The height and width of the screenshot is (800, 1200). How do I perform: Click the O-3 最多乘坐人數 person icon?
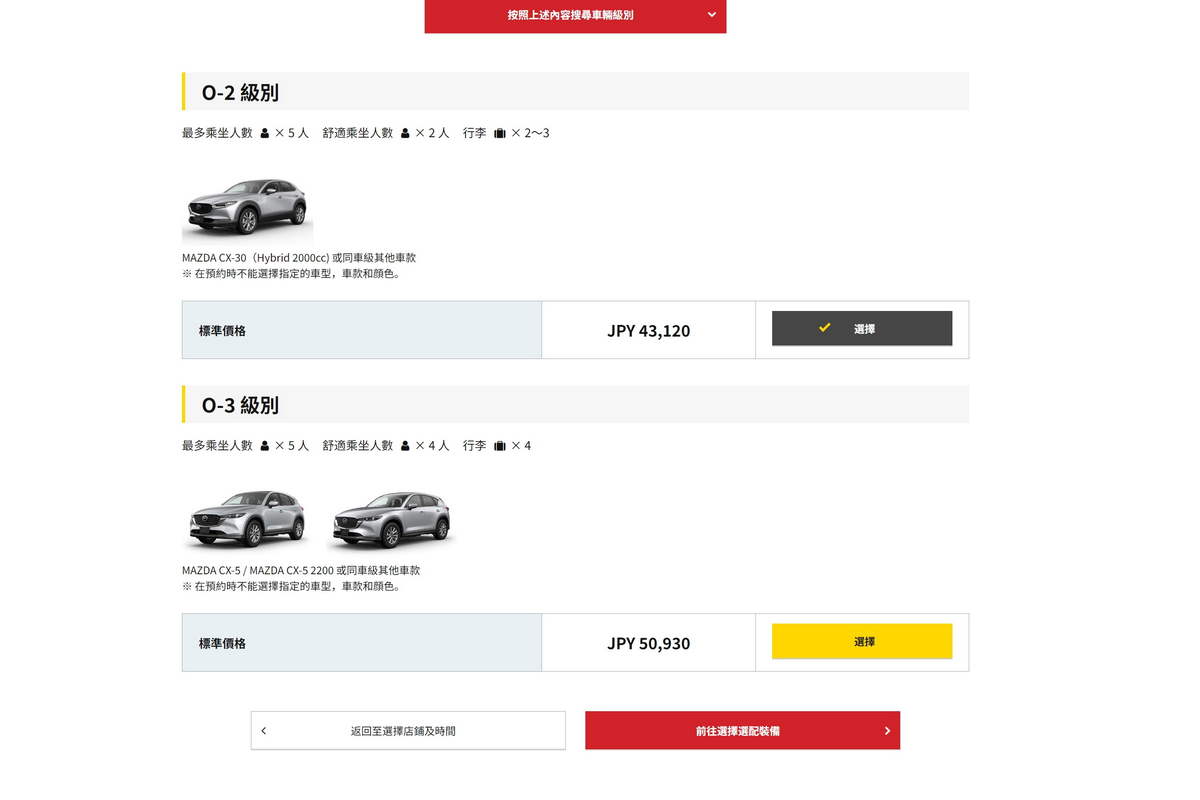click(265, 446)
